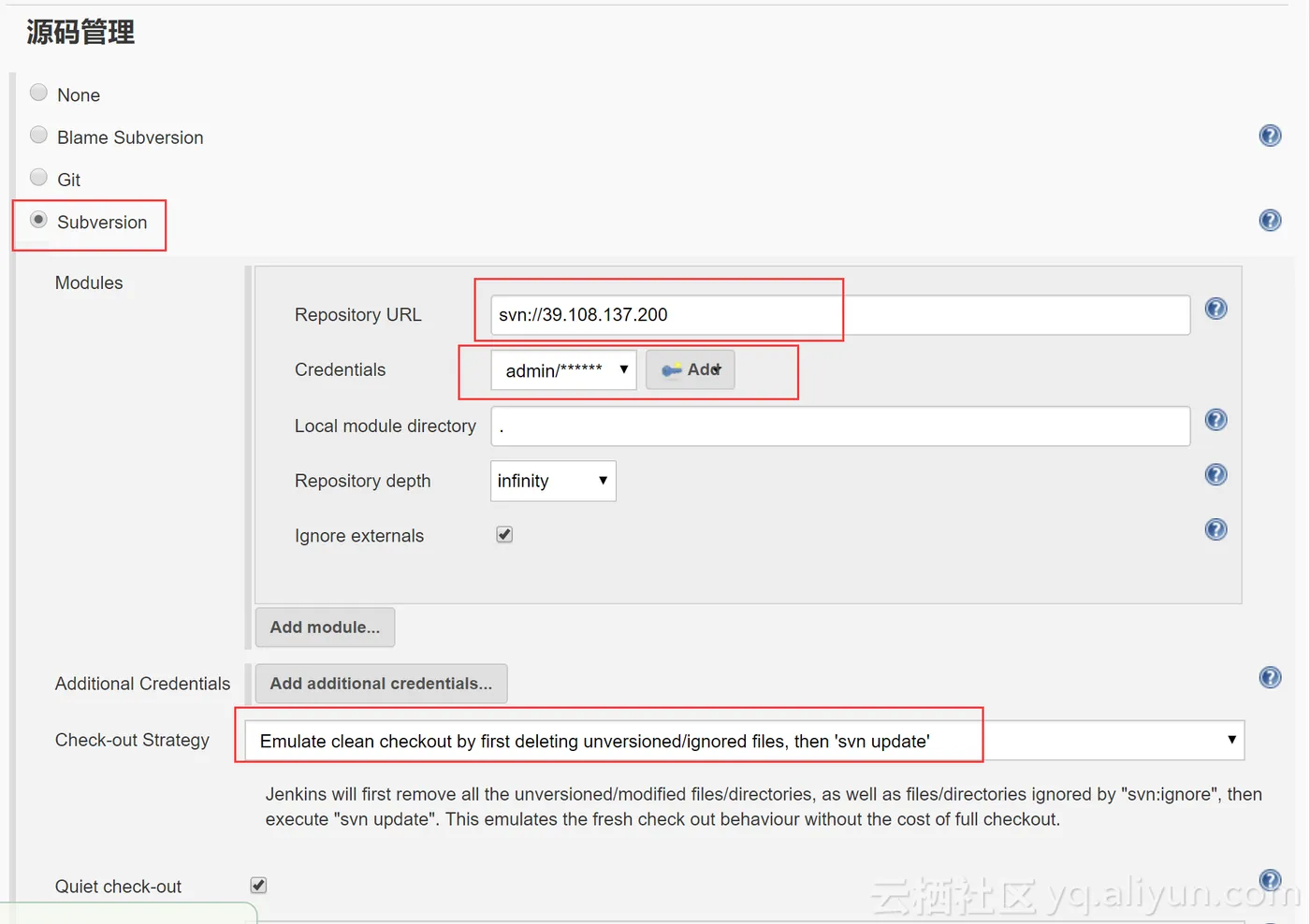The image size is (1310, 924).
Task: Open the Repository depth infinity dropdown
Action: pos(553,481)
